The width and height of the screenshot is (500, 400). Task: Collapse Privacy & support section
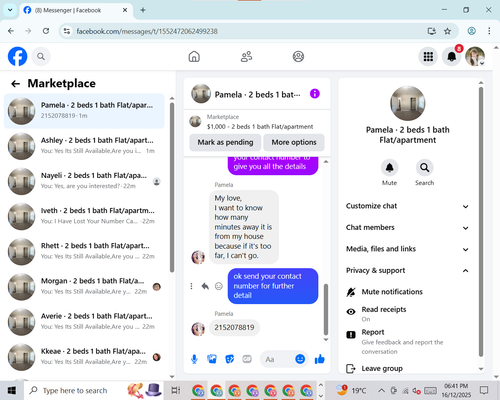coord(407,270)
